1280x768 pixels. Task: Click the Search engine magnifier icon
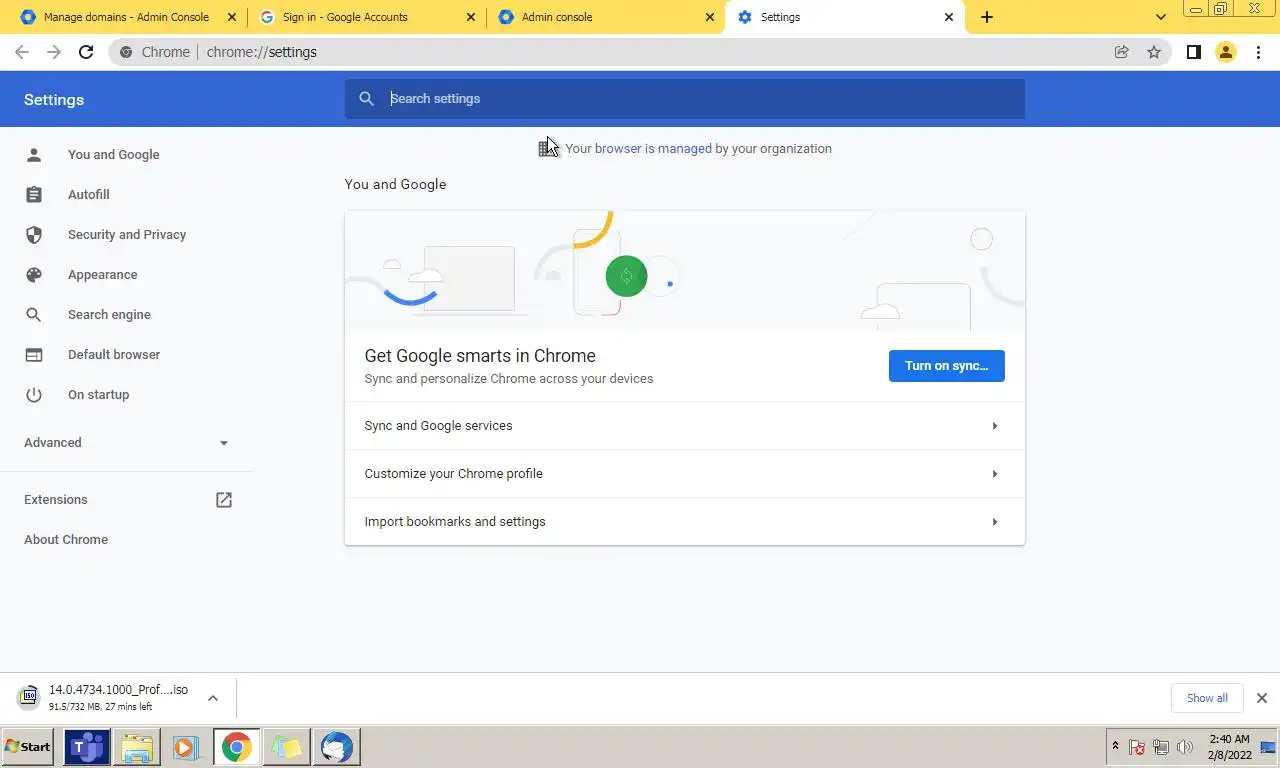click(x=34, y=315)
